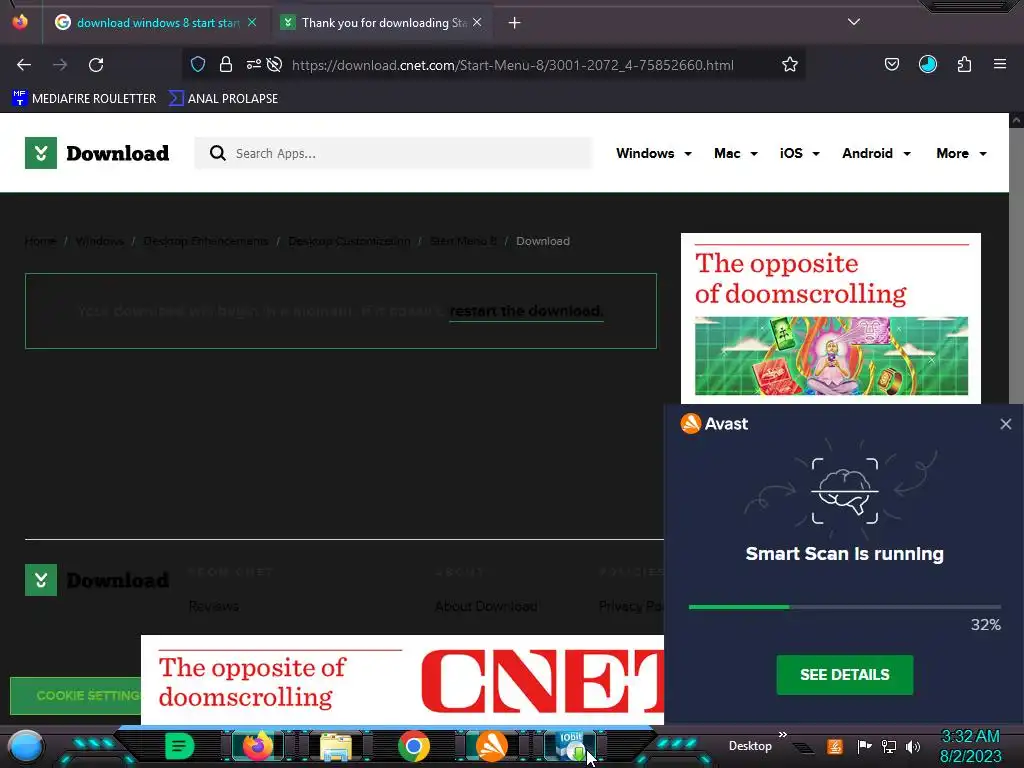The width and height of the screenshot is (1024, 768).
Task: Focus the Search Apps input field
Action: coord(393,153)
